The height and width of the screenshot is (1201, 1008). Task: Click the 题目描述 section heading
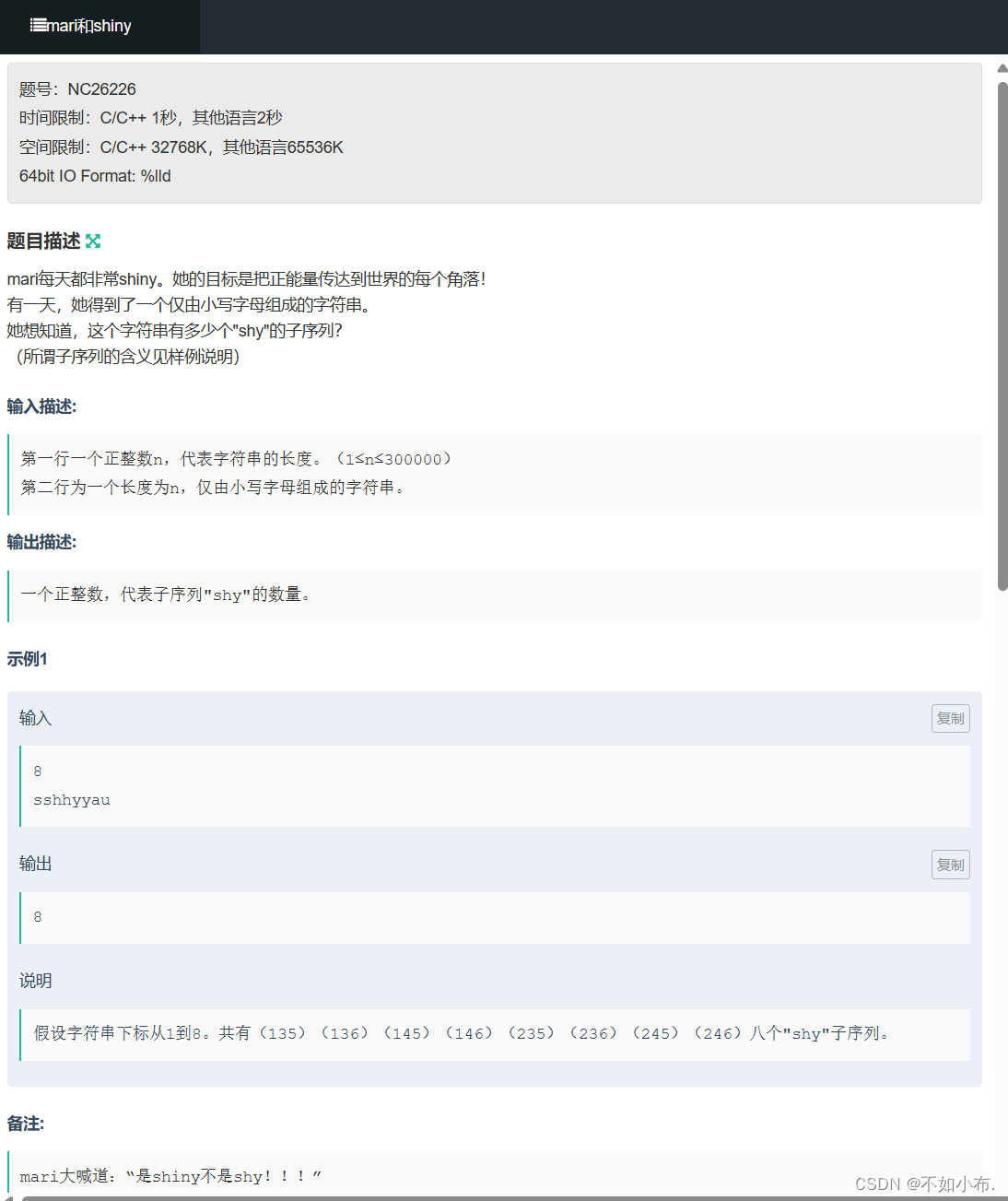pyautogui.click(x=44, y=241)
